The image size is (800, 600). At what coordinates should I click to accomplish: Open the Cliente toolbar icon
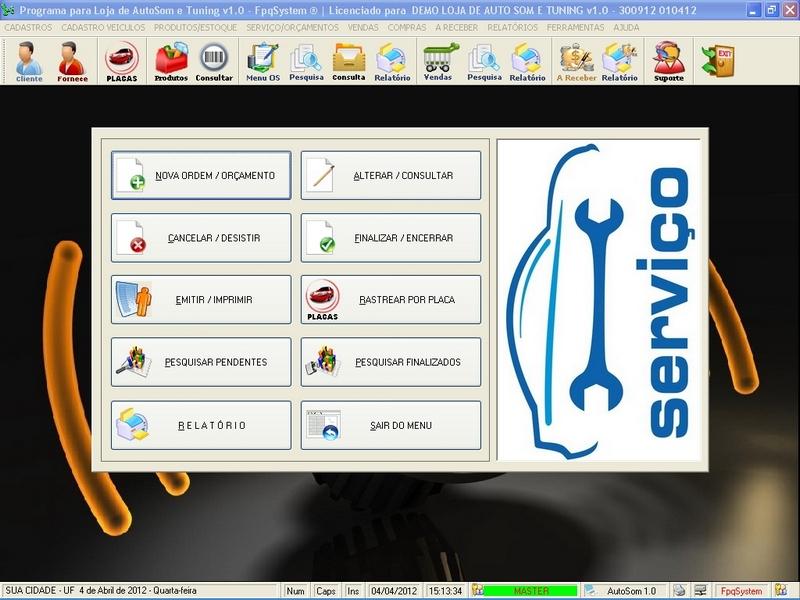pyautogui.click(x=29, y=62)
